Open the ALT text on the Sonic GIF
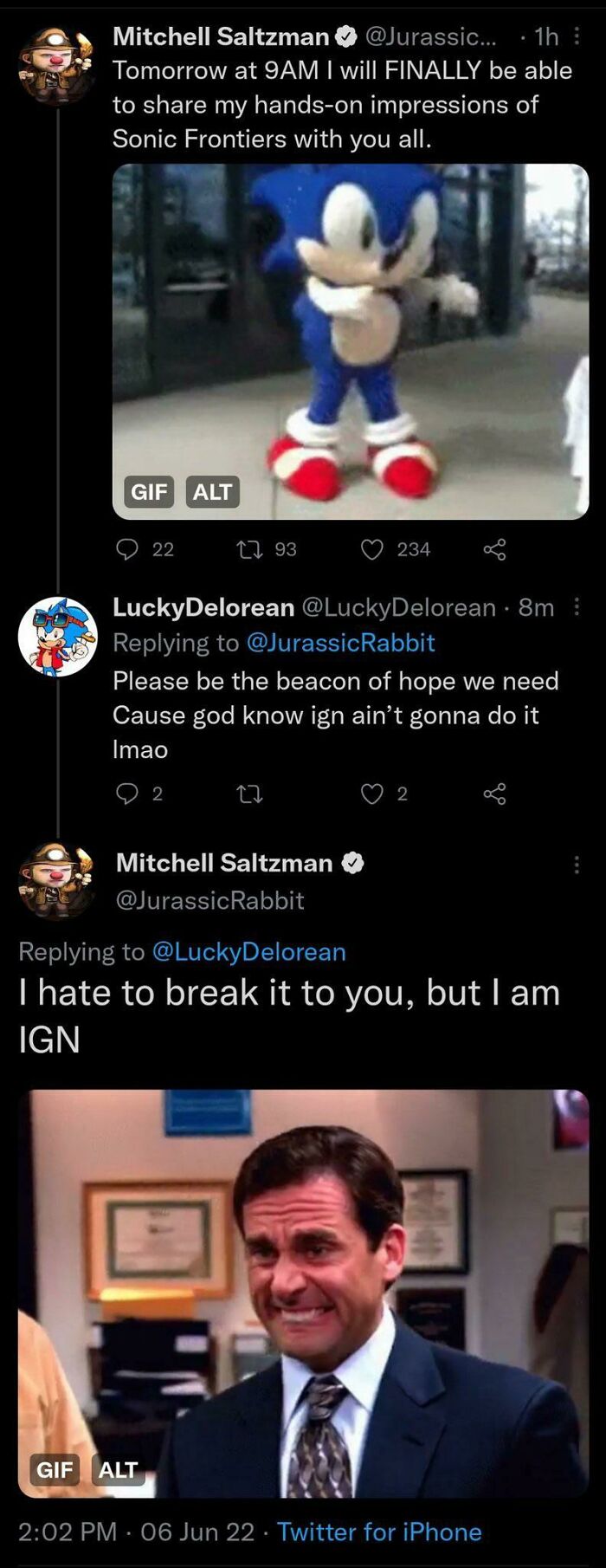The image size is (606, 1568). (x=210, y=493)
